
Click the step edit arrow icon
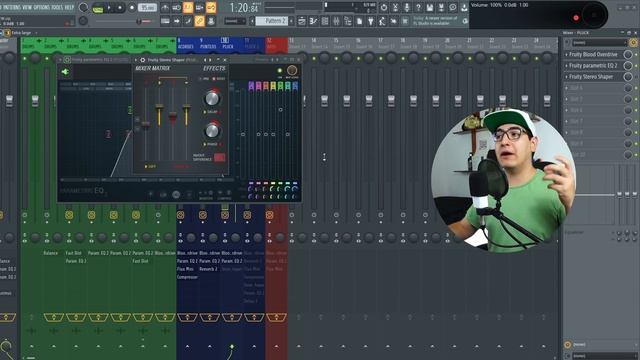pos(176,21)
